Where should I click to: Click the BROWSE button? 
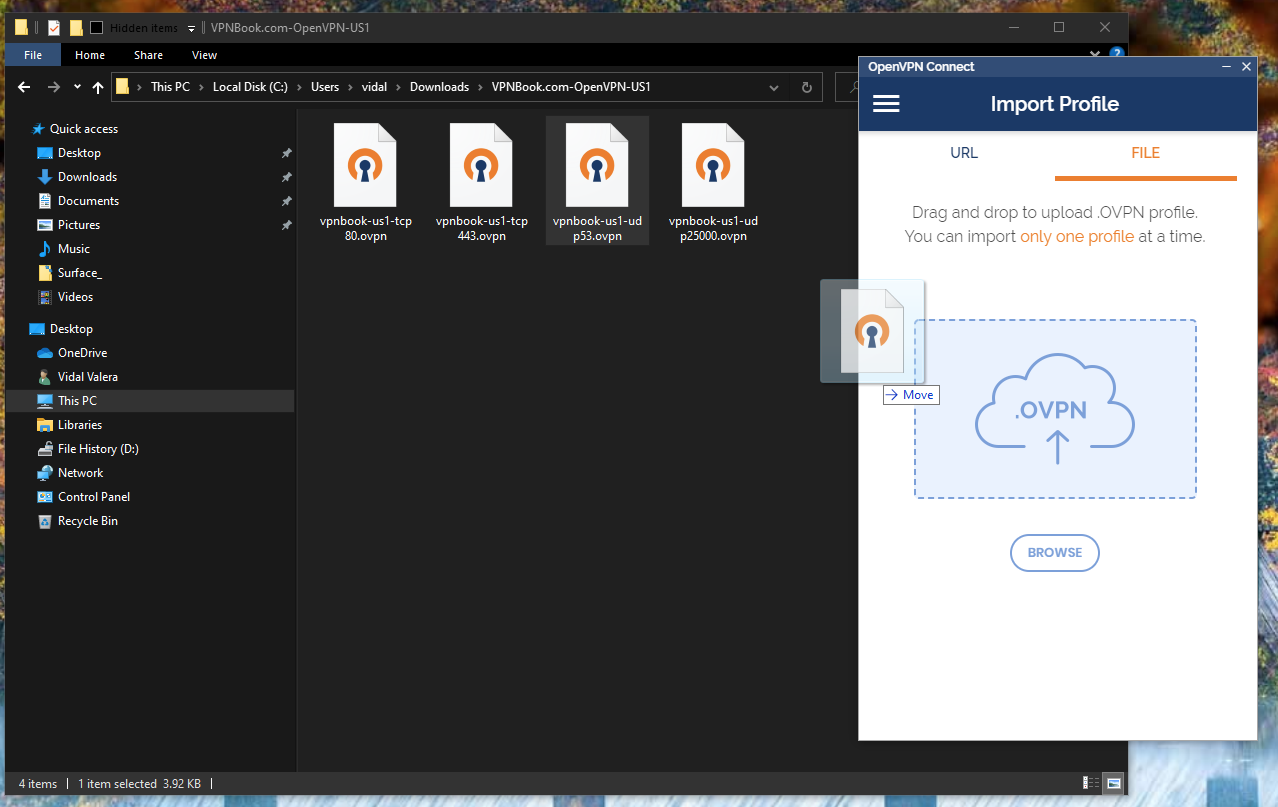[1055, 552]
